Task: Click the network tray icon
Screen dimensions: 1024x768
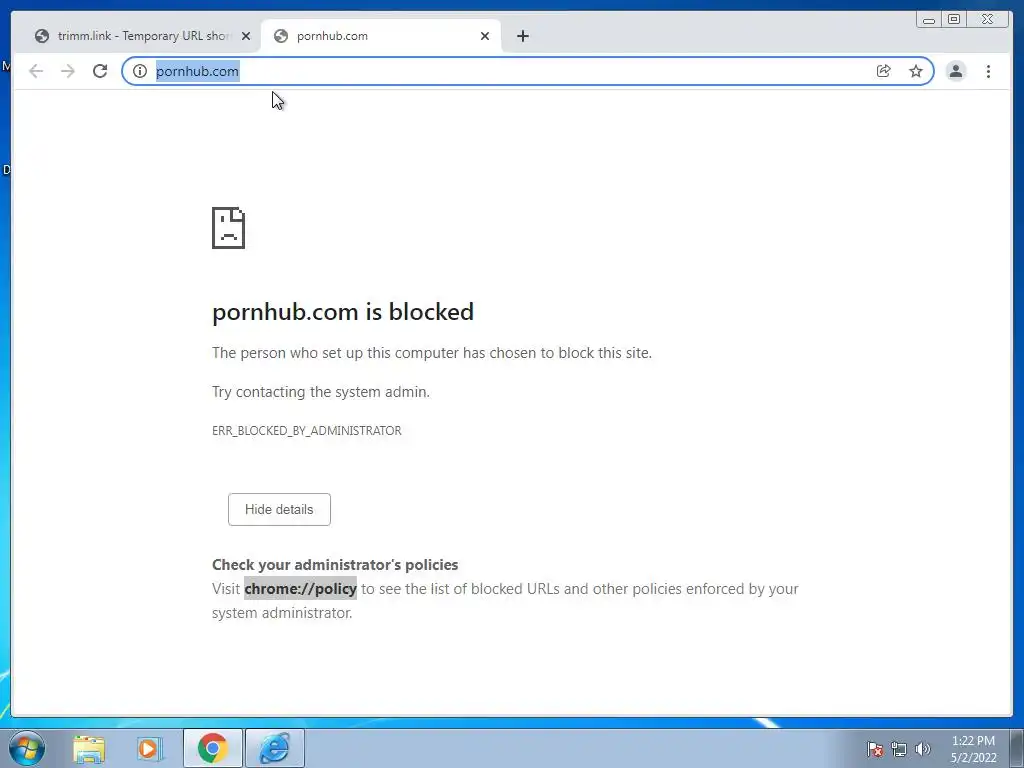Action: [899, 749]
